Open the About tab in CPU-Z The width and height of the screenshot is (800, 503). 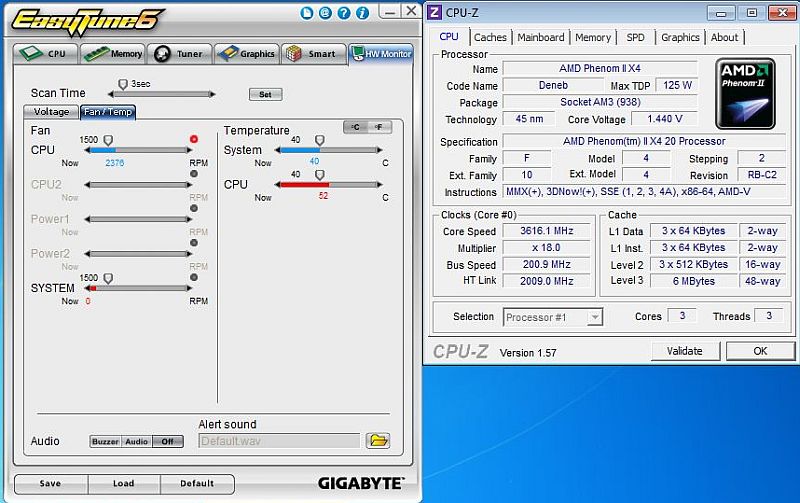(724, 37)
